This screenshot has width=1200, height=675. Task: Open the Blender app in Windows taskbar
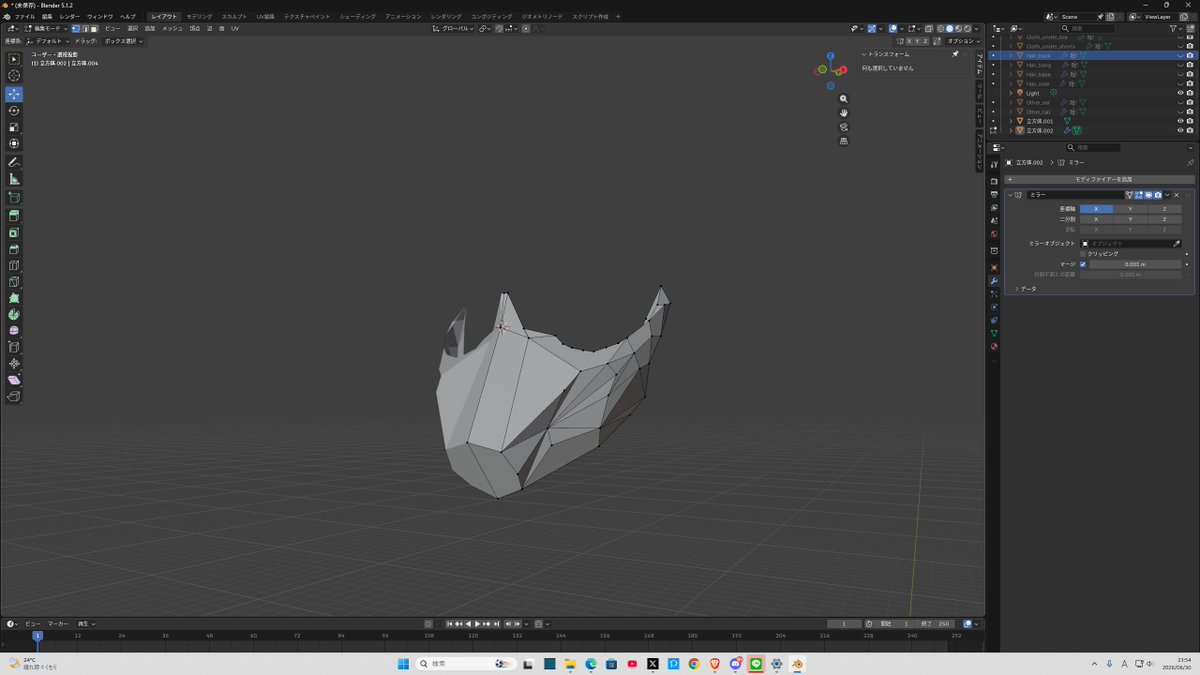pos(797,663)
